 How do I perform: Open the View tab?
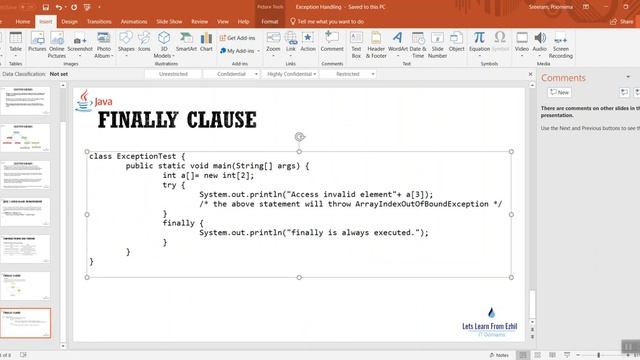click(222, 22)
